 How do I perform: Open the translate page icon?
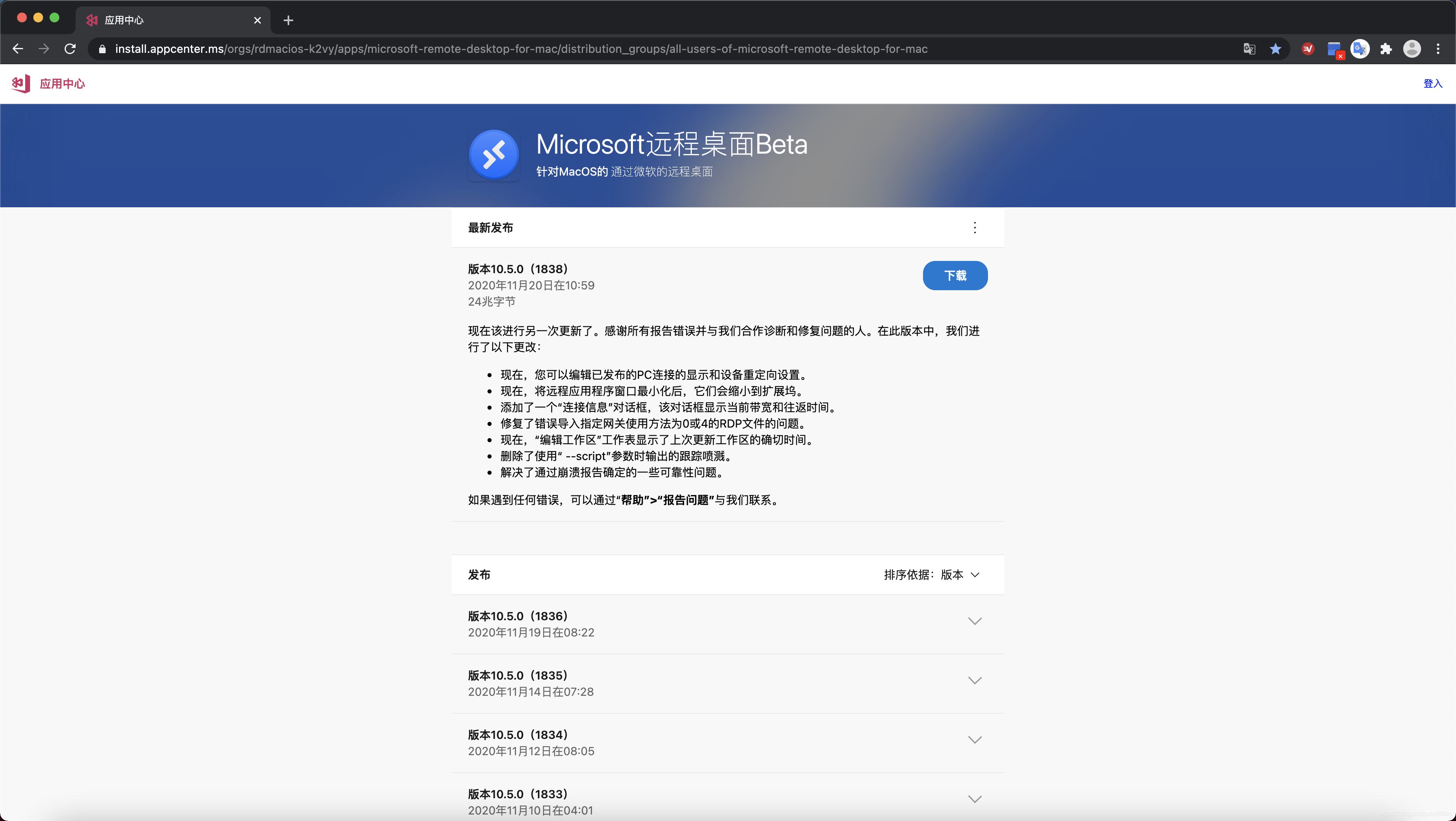(x=1249, y=49)
